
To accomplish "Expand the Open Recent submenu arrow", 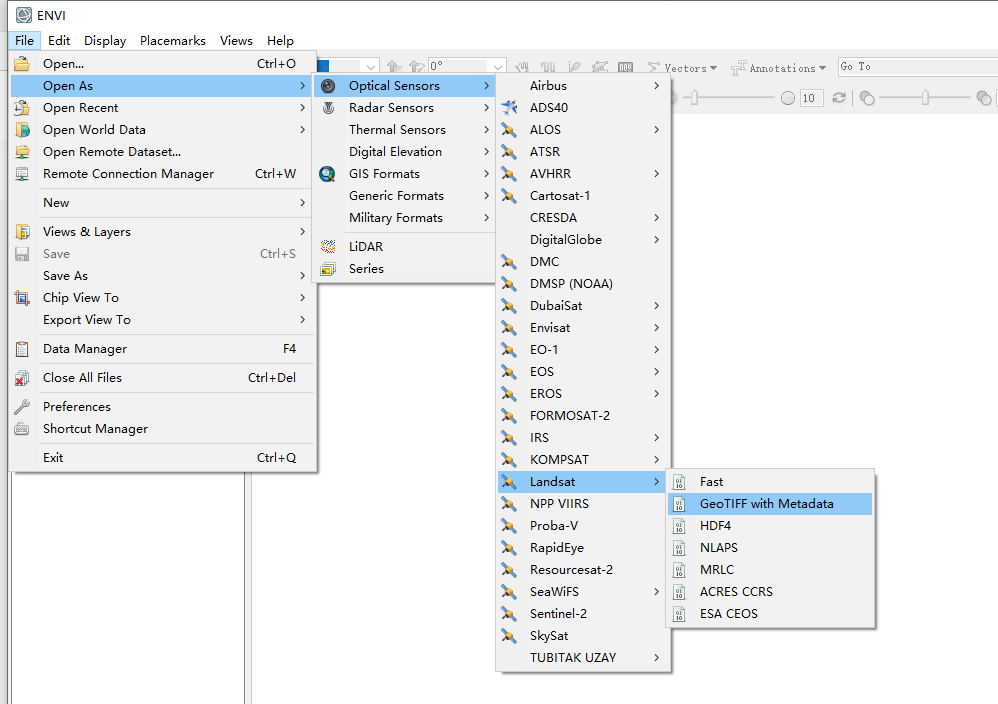I will 302,108.
